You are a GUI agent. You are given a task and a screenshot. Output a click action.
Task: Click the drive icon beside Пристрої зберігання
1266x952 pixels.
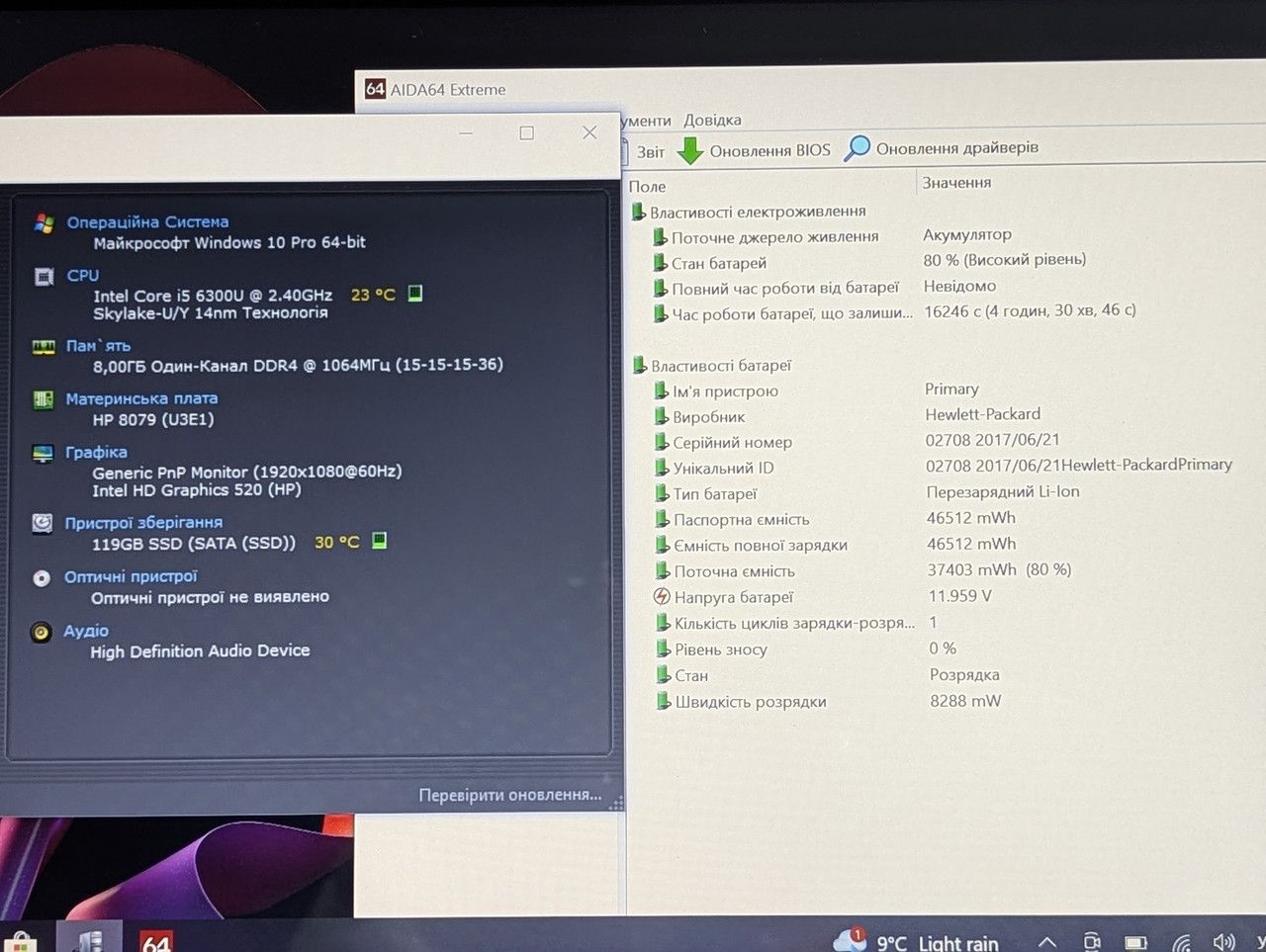(42, 523)
